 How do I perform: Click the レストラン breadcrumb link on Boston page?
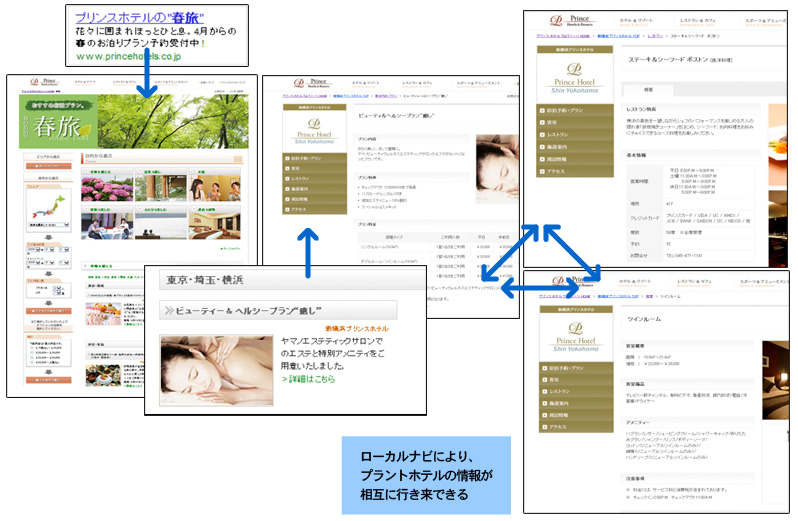point(655,37)
